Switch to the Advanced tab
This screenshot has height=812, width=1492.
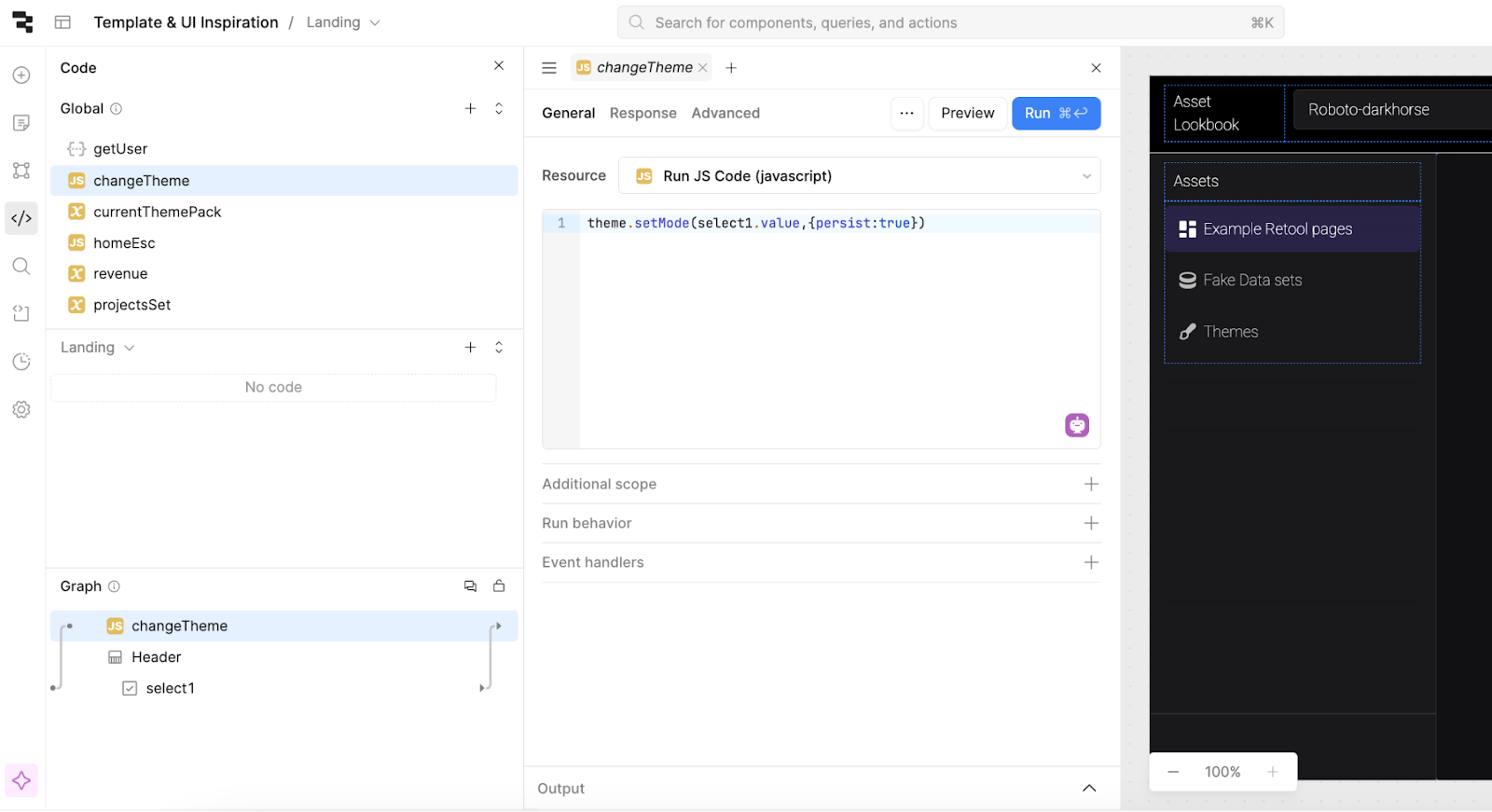click(x=725, y=113)
